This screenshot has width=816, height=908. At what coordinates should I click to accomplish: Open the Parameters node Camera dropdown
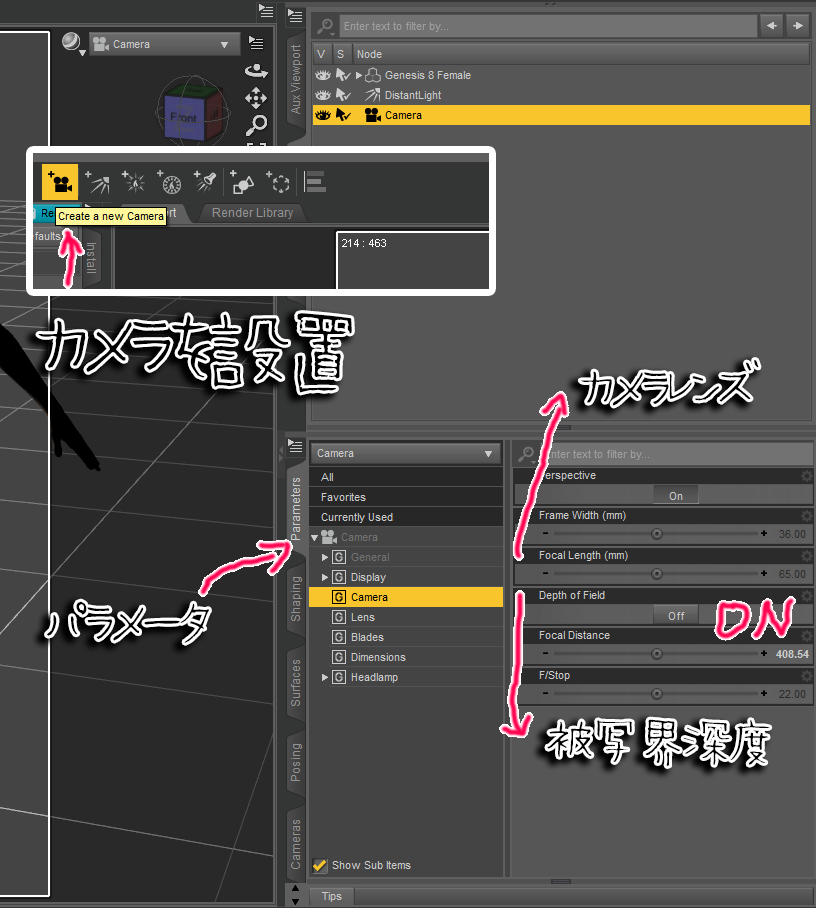[405, 453]
